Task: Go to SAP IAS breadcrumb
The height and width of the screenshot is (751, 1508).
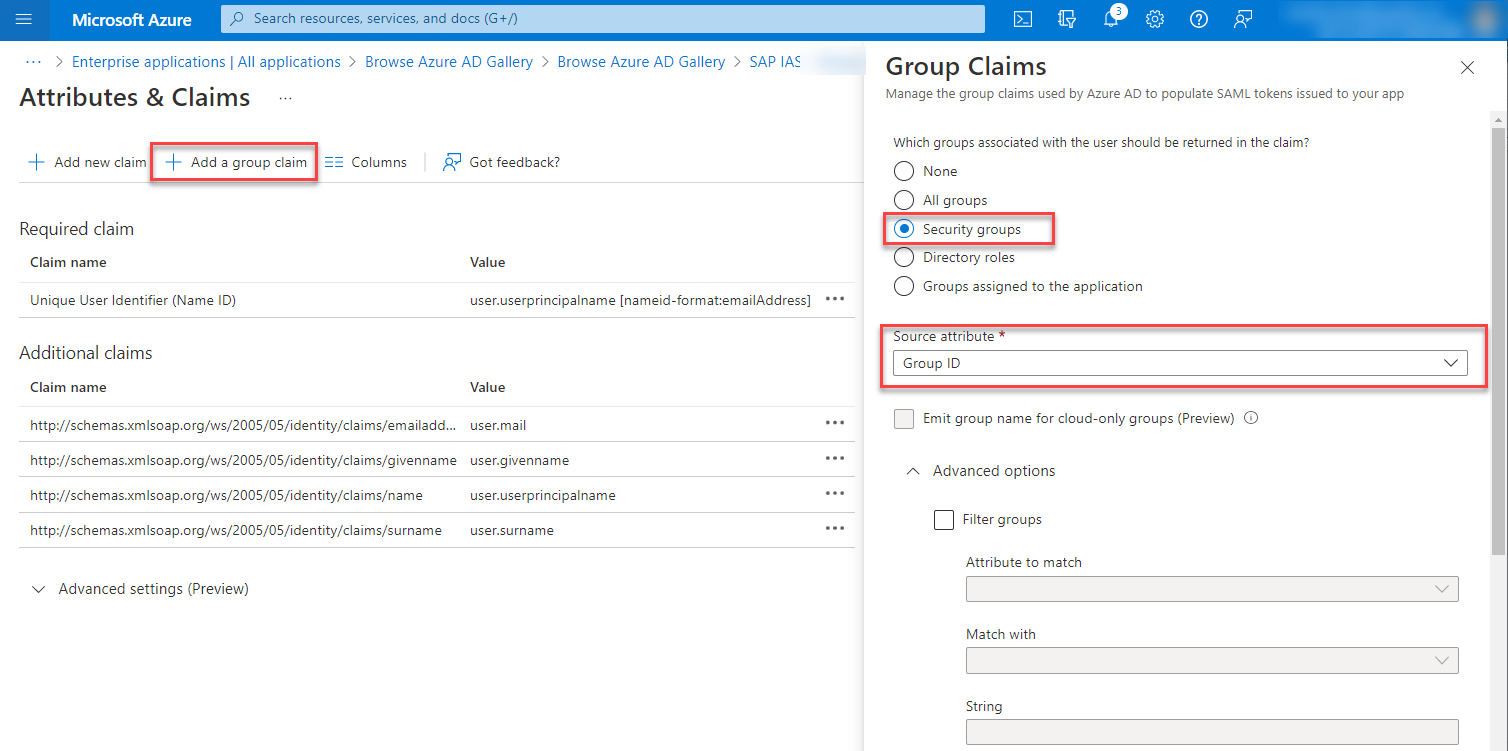Action: tap(776, 62)
